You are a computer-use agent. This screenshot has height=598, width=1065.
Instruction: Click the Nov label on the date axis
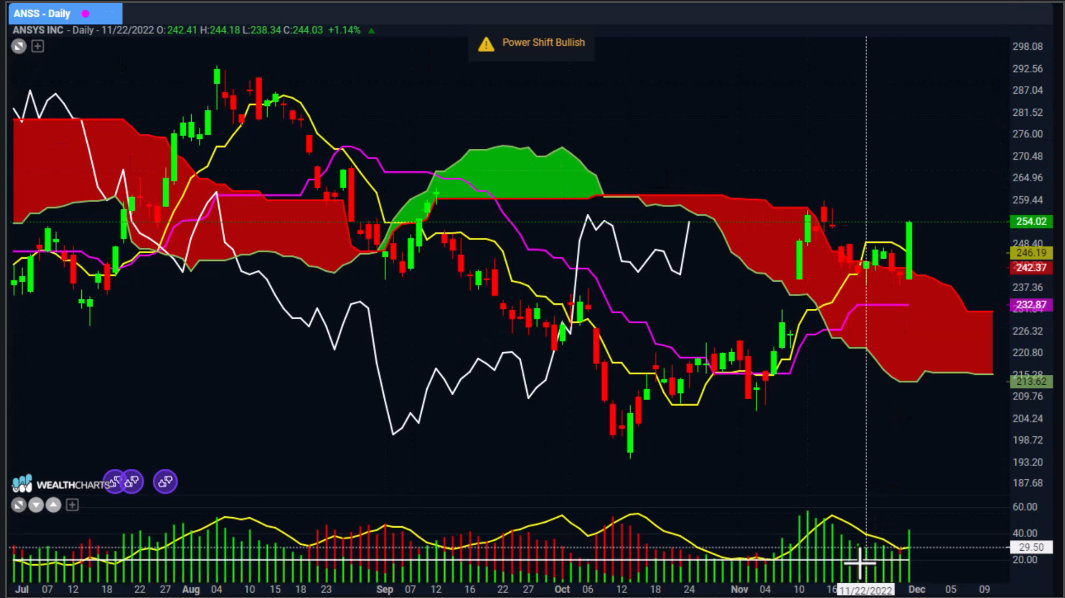740,589
